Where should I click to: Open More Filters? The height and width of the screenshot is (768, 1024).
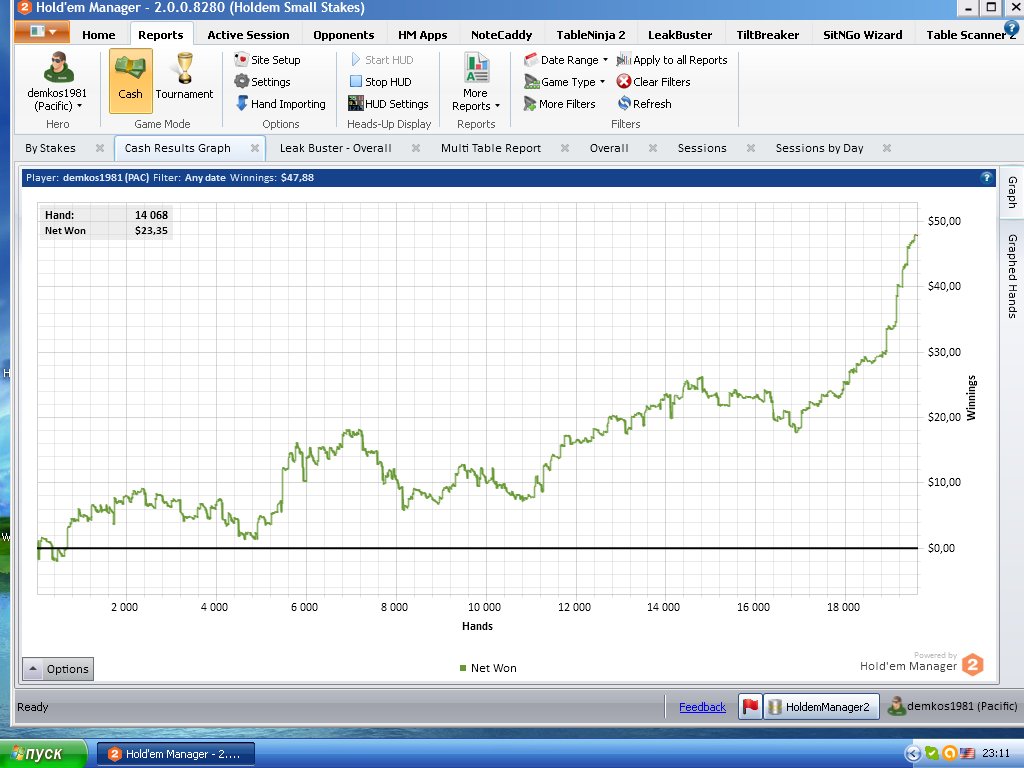(560, 104)
